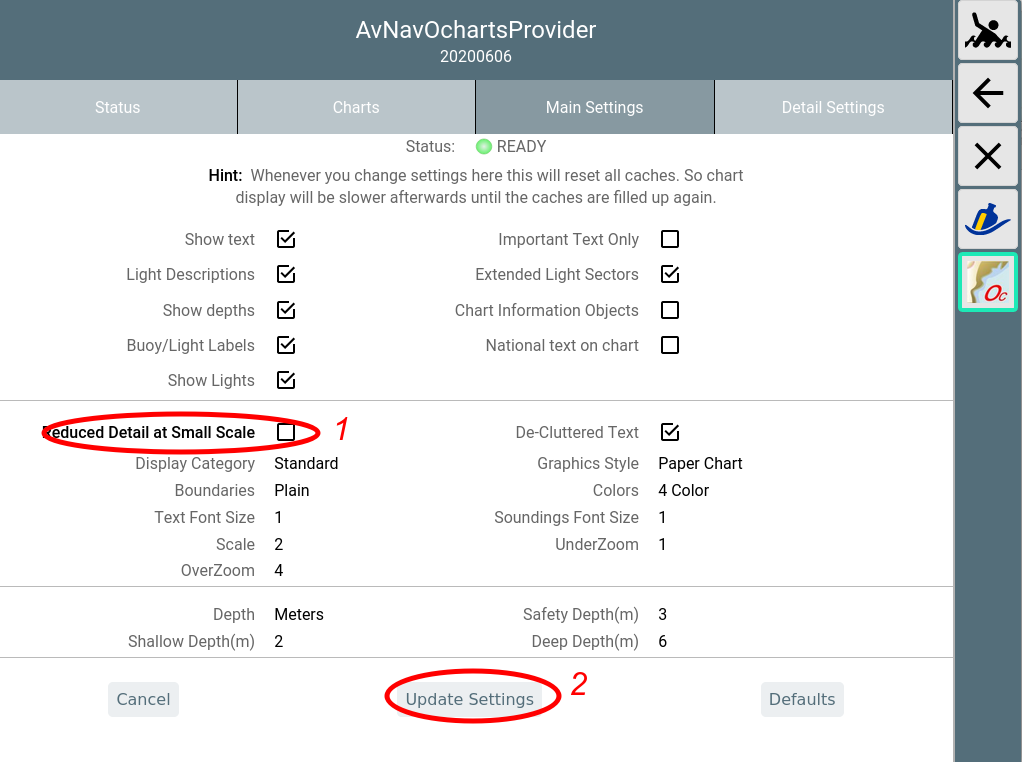Change Depth unit from Meters
Viewport: 1022px width, 762px height.
click(x=299, y=615)
